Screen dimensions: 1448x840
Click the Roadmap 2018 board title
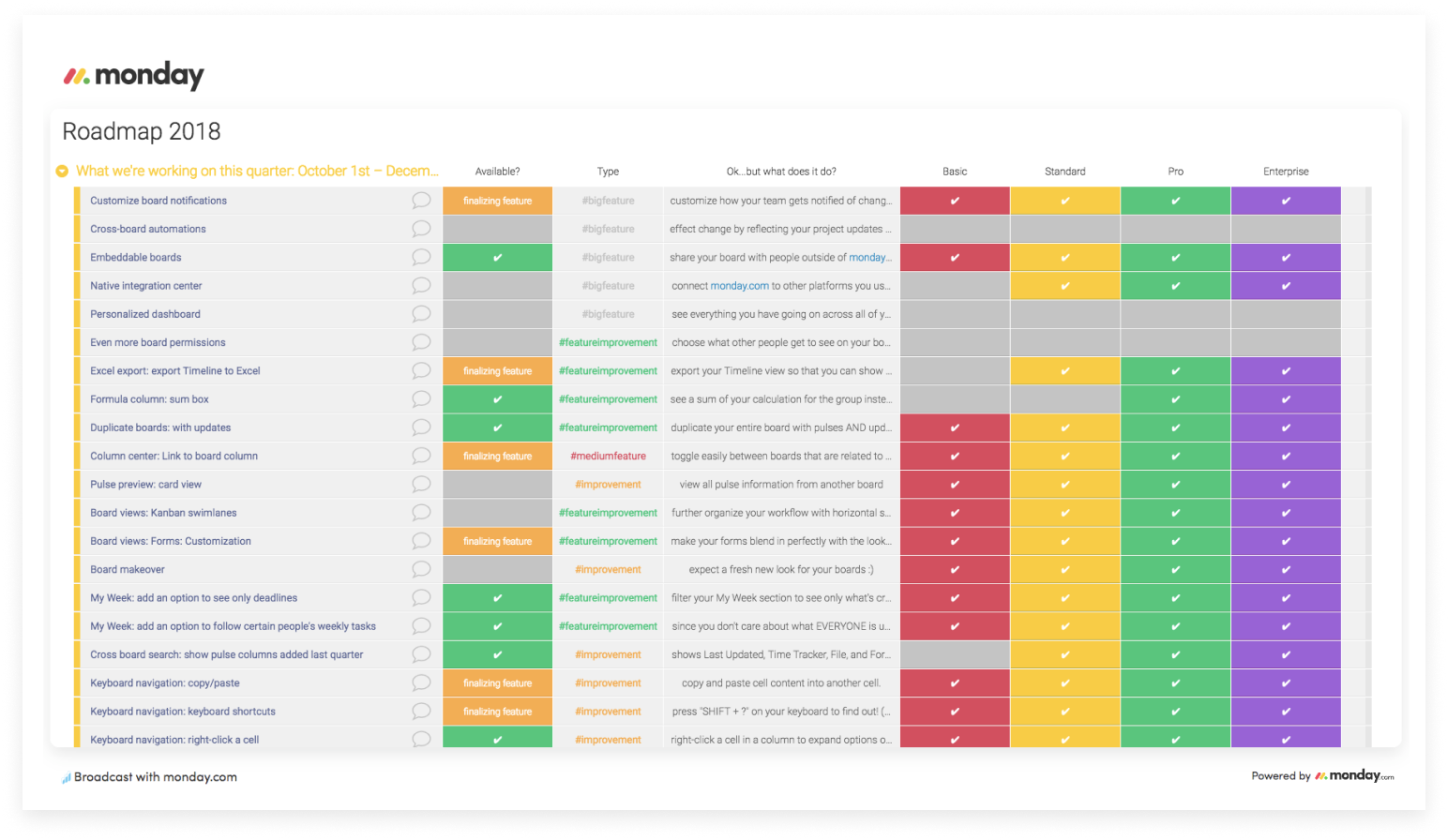point(142,131)
